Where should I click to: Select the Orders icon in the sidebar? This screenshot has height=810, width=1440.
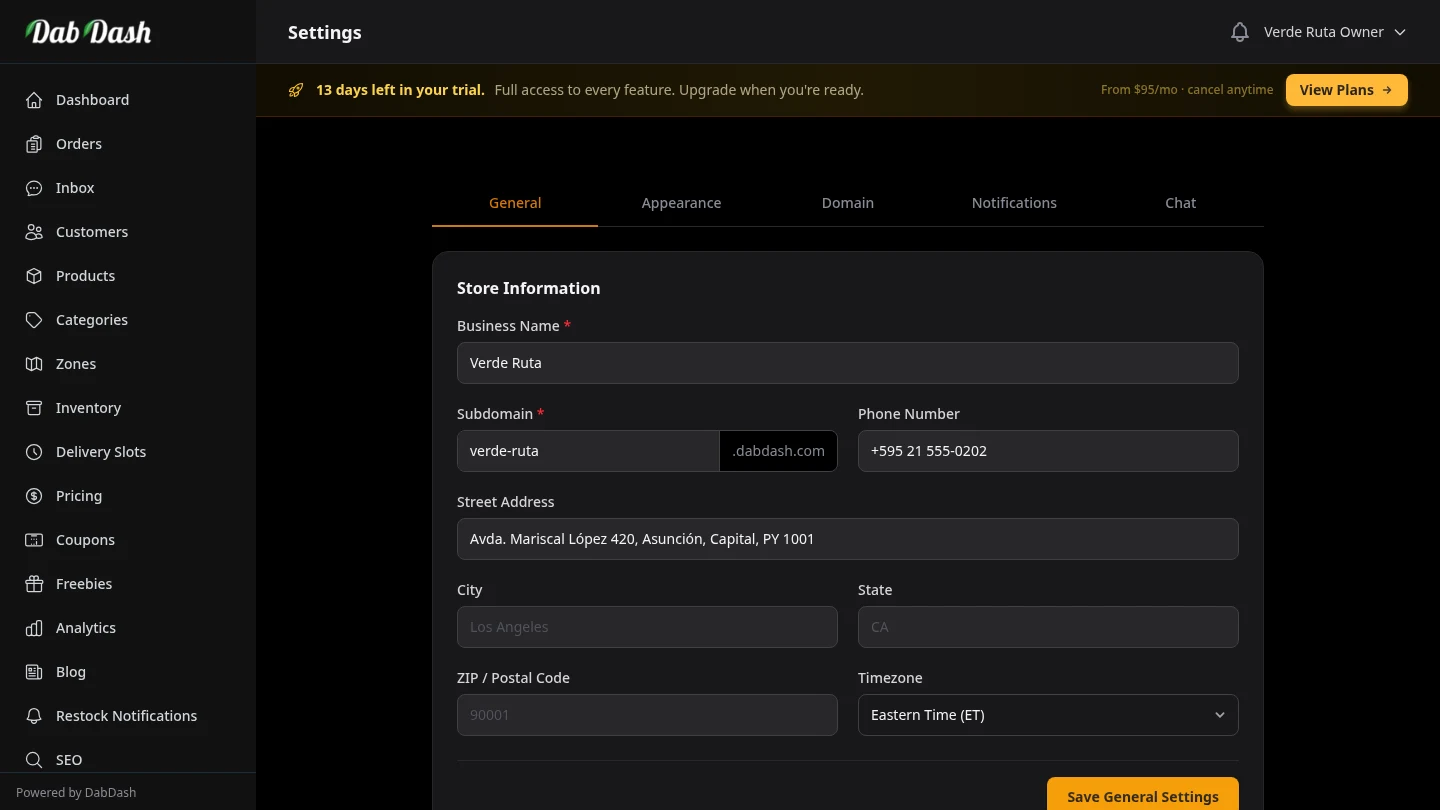34,144
